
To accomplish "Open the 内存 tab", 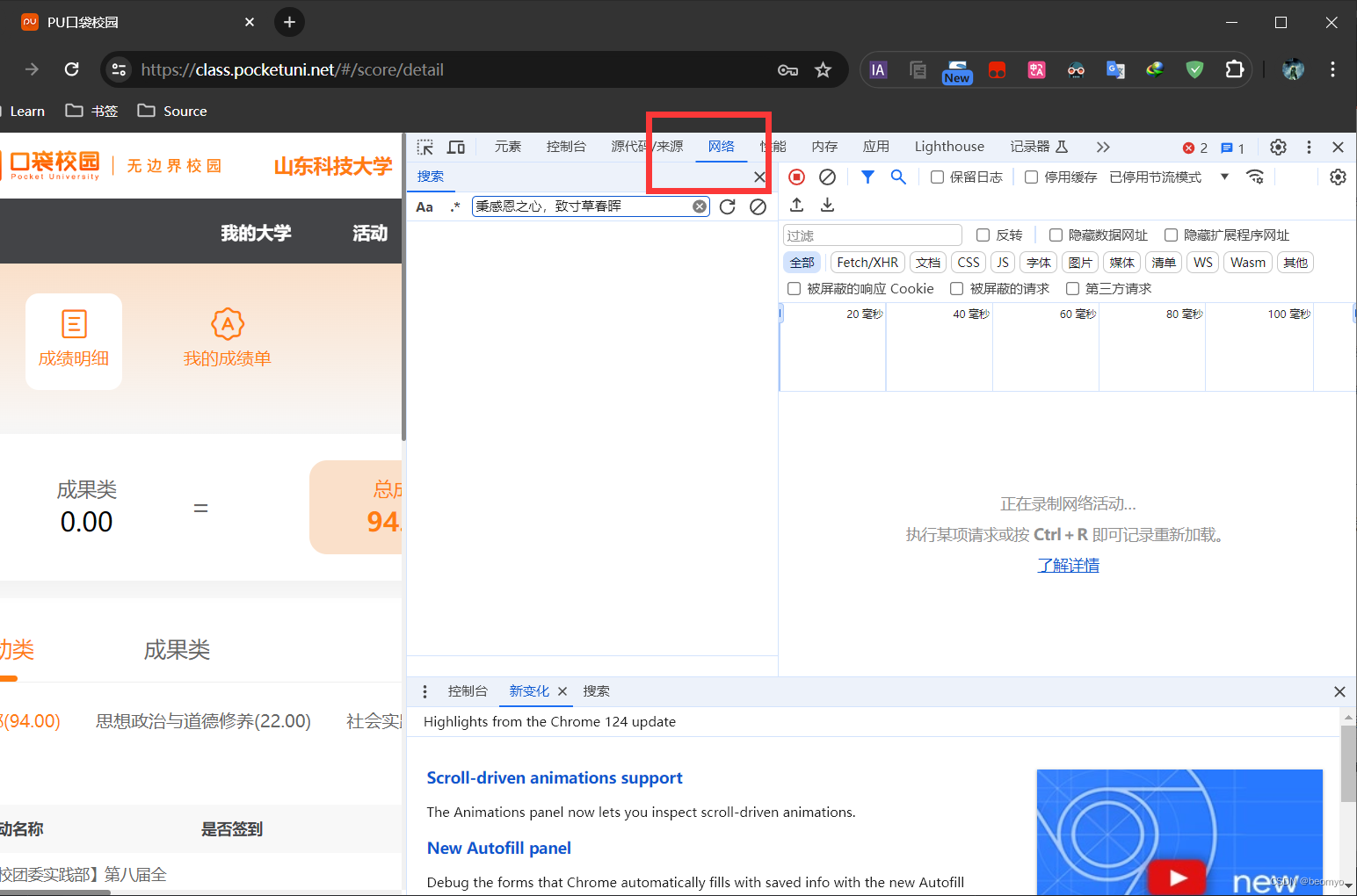I will click(824, 147).
